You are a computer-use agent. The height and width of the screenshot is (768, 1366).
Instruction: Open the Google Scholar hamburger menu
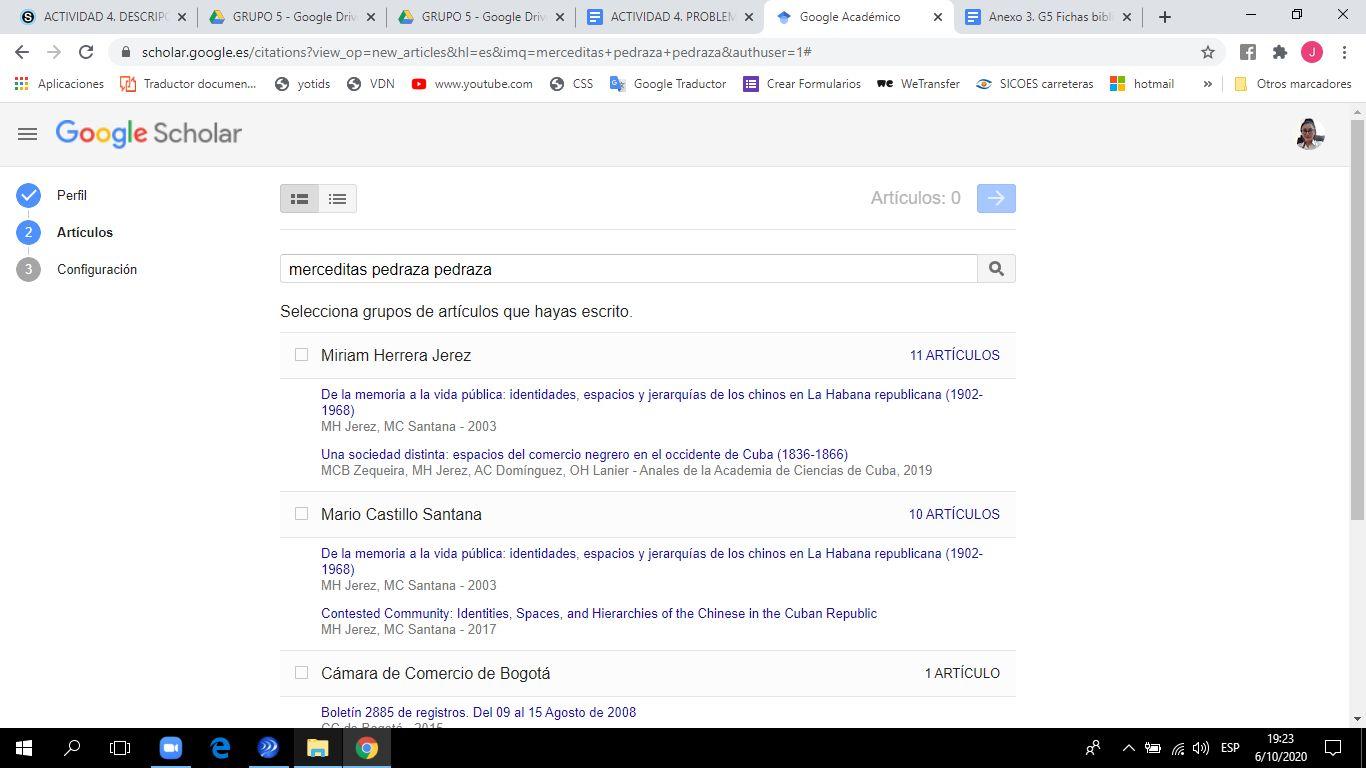pyautogui.click(x=27, y=134)
